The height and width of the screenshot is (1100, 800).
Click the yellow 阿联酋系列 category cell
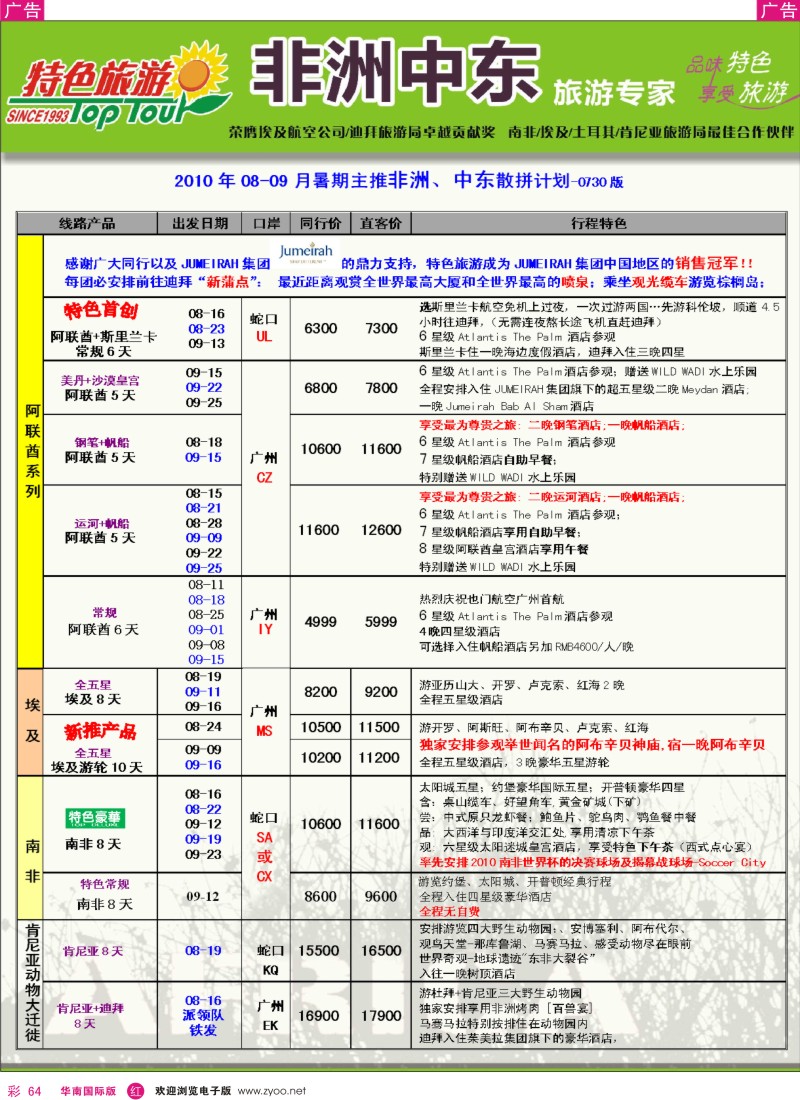tap(31, 451)
